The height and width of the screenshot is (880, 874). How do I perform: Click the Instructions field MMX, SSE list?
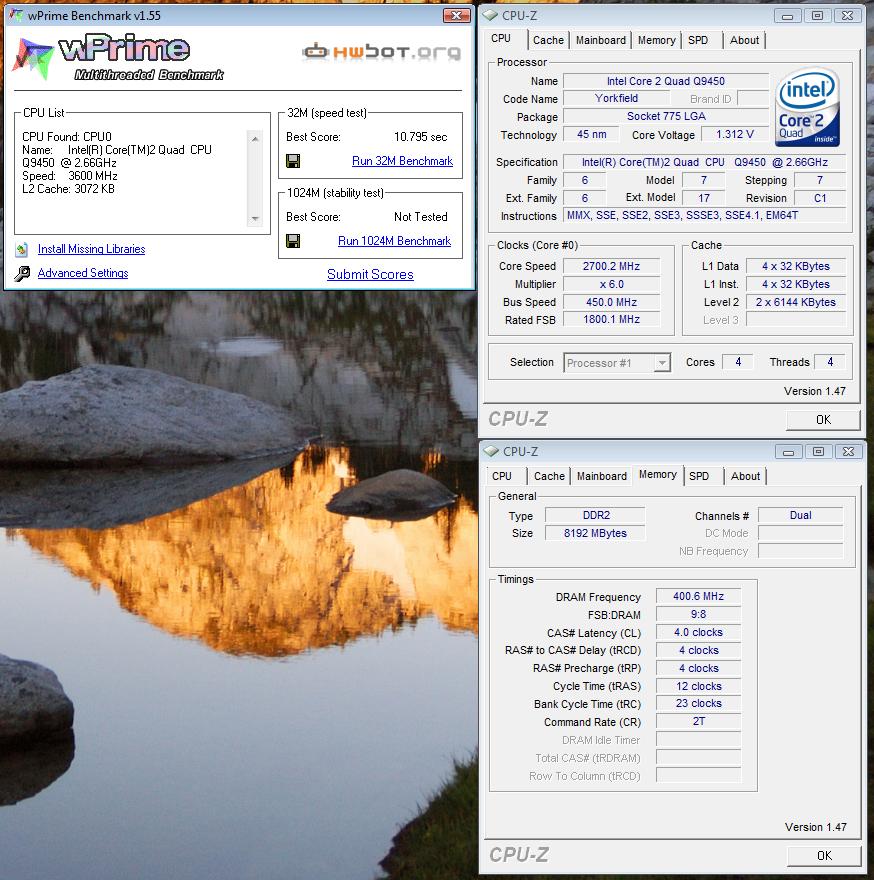point(704,216)
